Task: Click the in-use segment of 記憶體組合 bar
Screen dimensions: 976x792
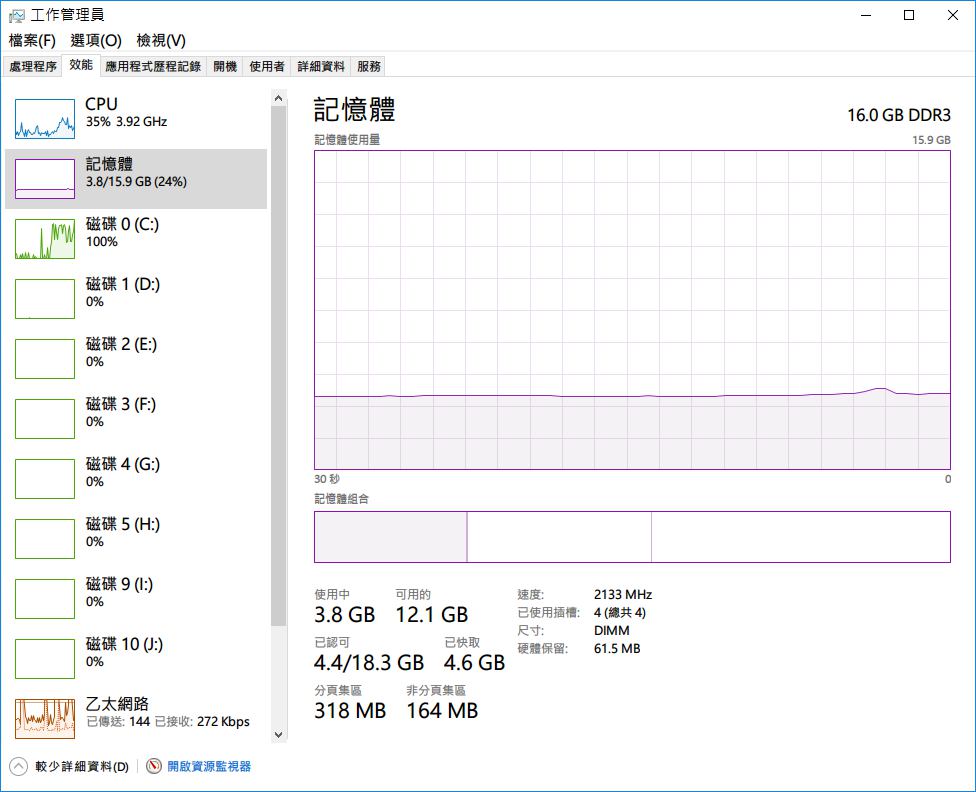Action: [x=391, y=537]
